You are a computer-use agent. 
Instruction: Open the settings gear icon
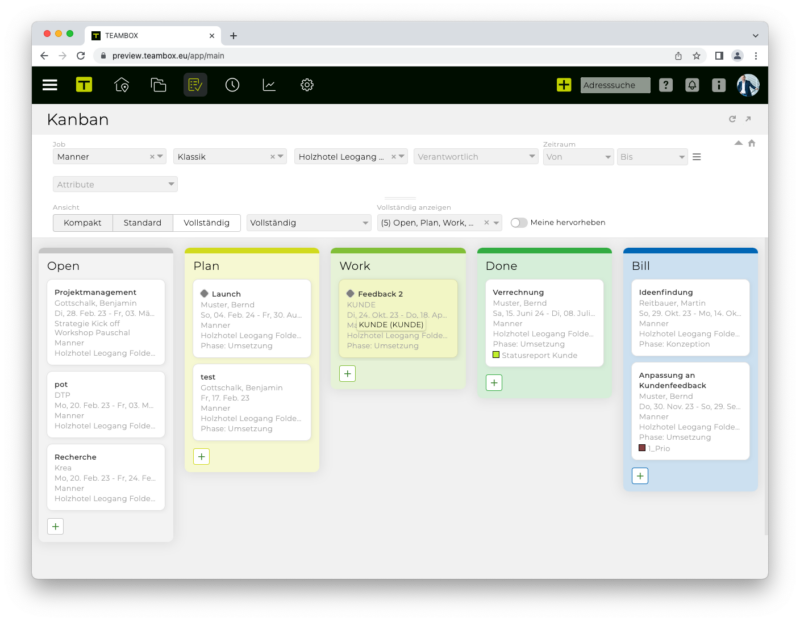307,85
